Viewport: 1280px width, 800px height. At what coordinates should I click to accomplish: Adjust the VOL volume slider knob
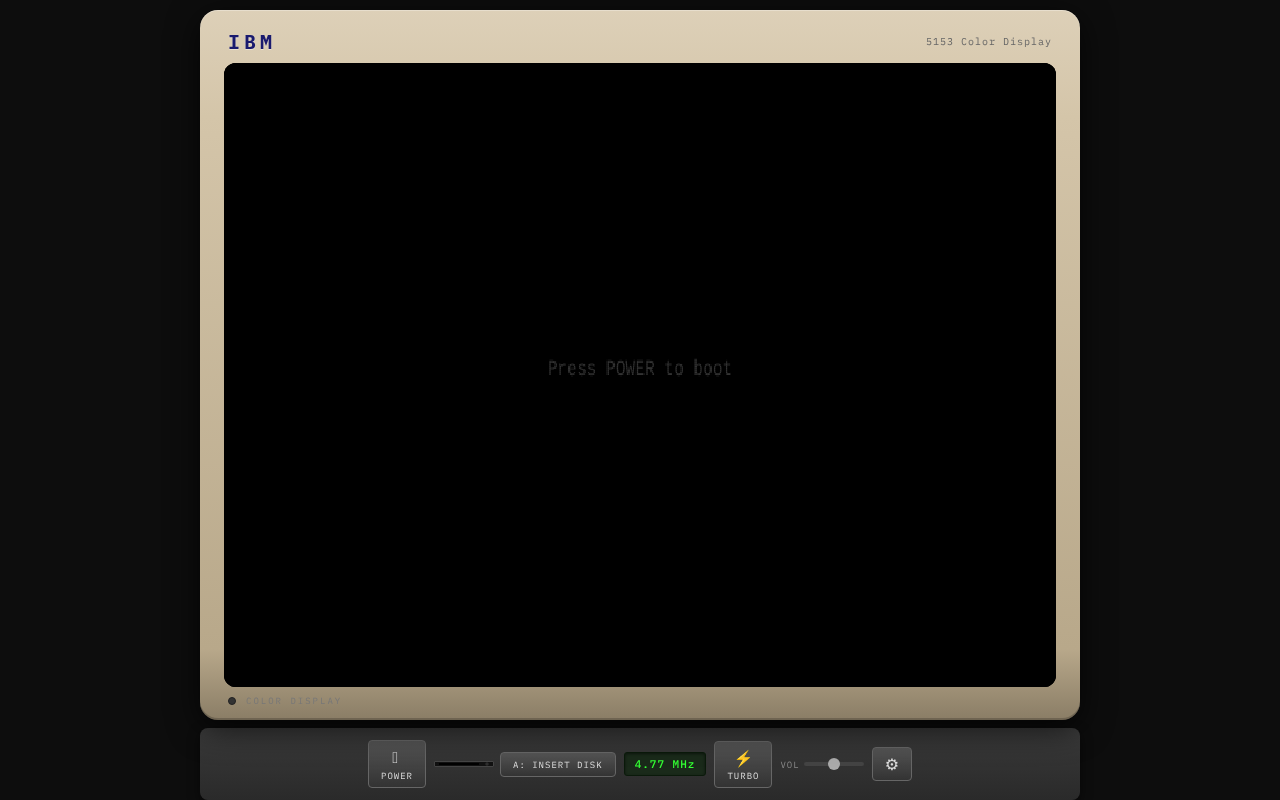point(834,763)
